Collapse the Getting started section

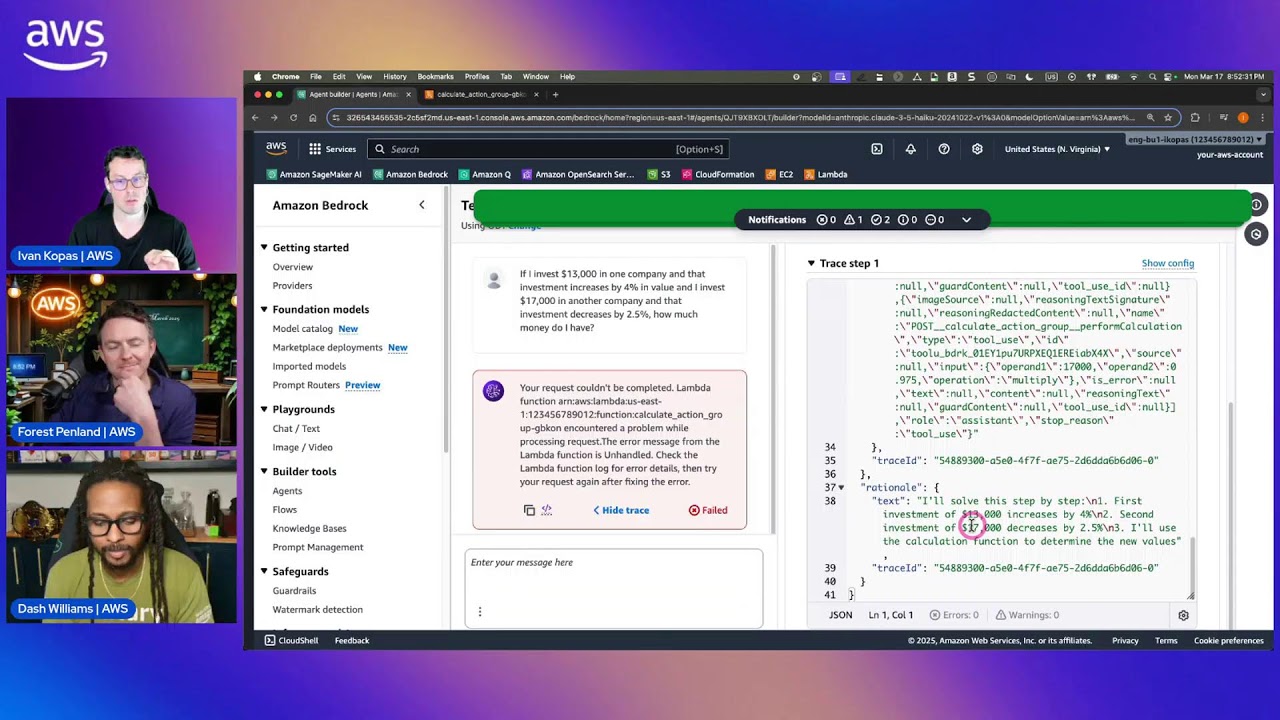264,247
